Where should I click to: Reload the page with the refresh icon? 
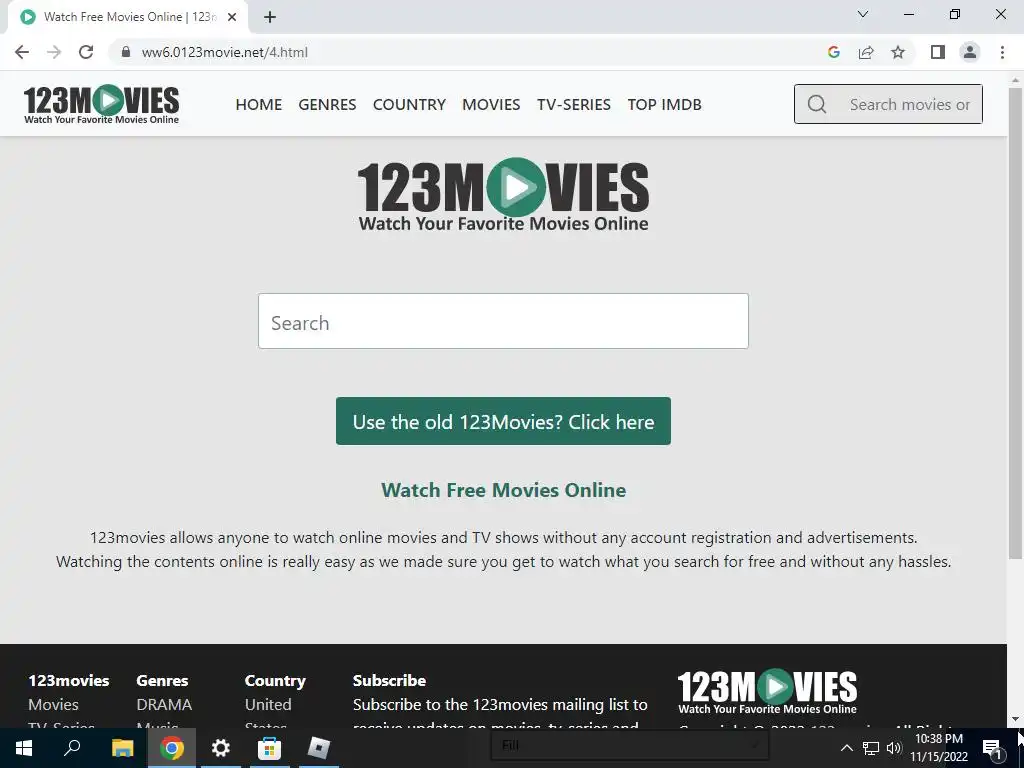tap(86, 52)
